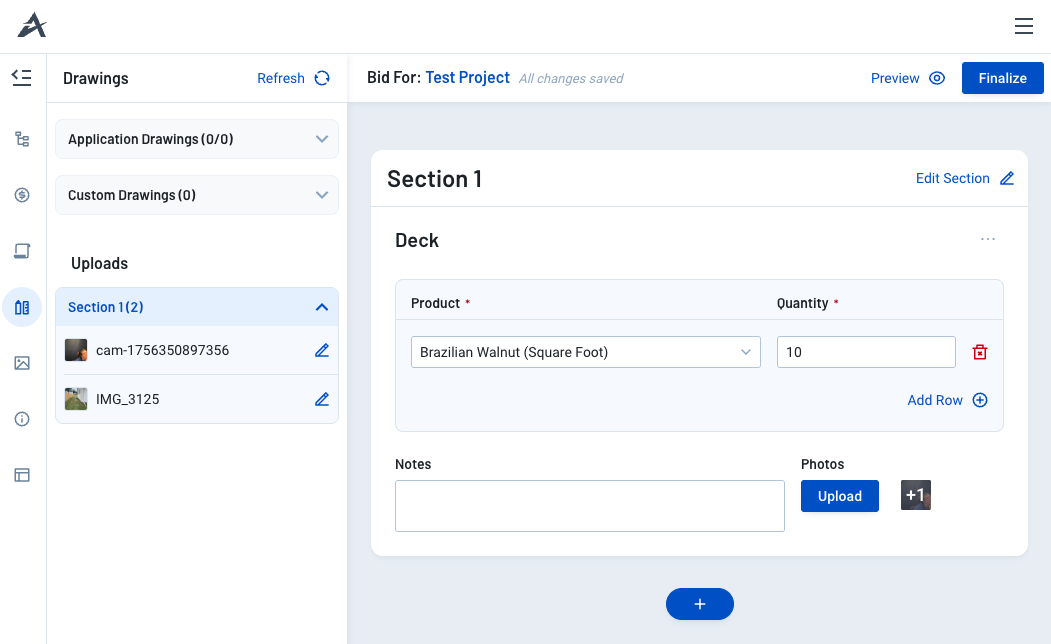This screenshot has height=644, width=1051.
Task: Click the refresh circular arrows icon
Action: coord(322,78)
